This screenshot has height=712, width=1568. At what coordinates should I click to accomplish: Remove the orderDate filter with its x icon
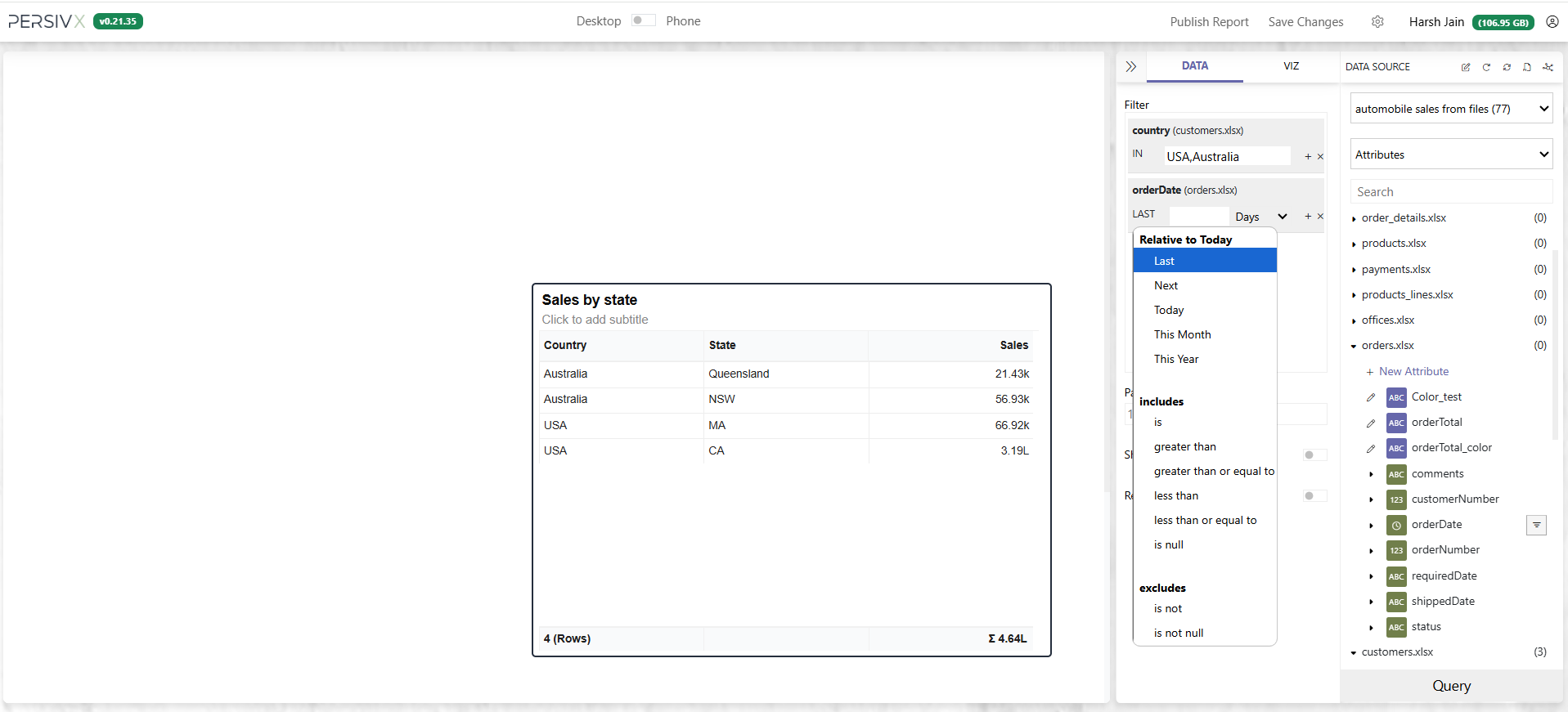pyautogui.click(x=1320, y=216)
